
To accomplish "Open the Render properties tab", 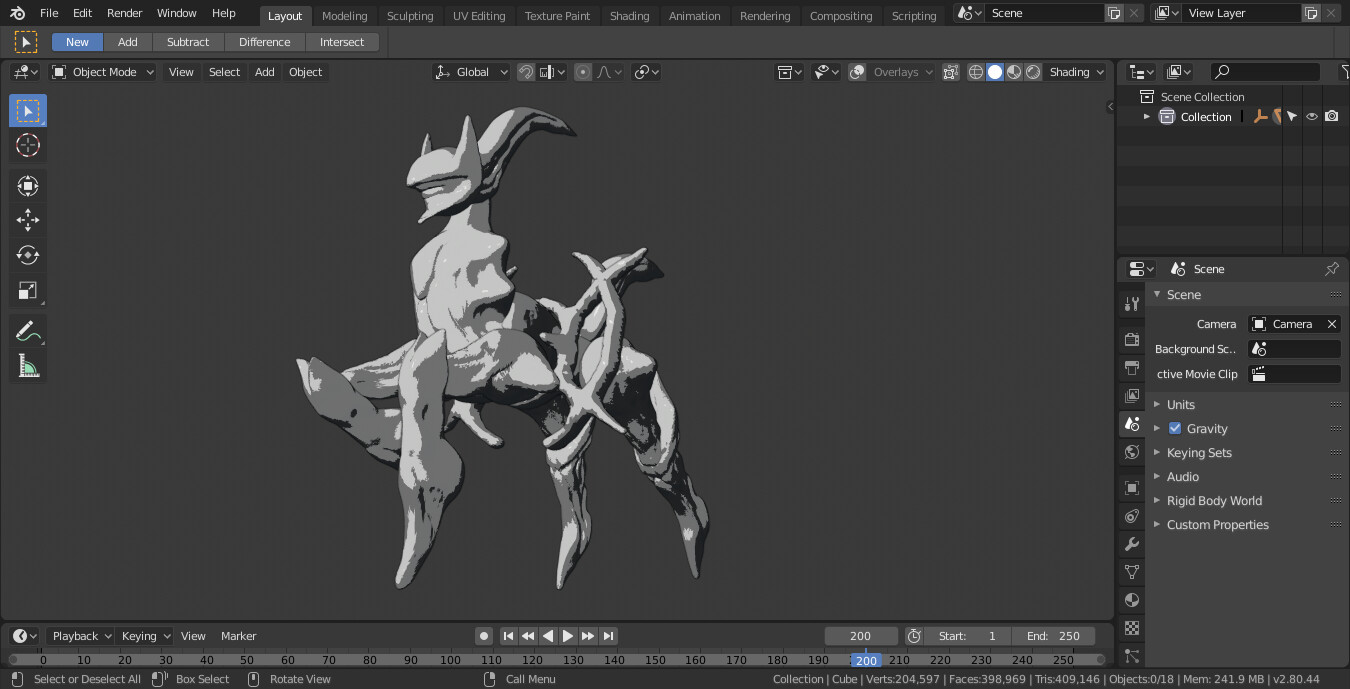I will coord(1132,340).
